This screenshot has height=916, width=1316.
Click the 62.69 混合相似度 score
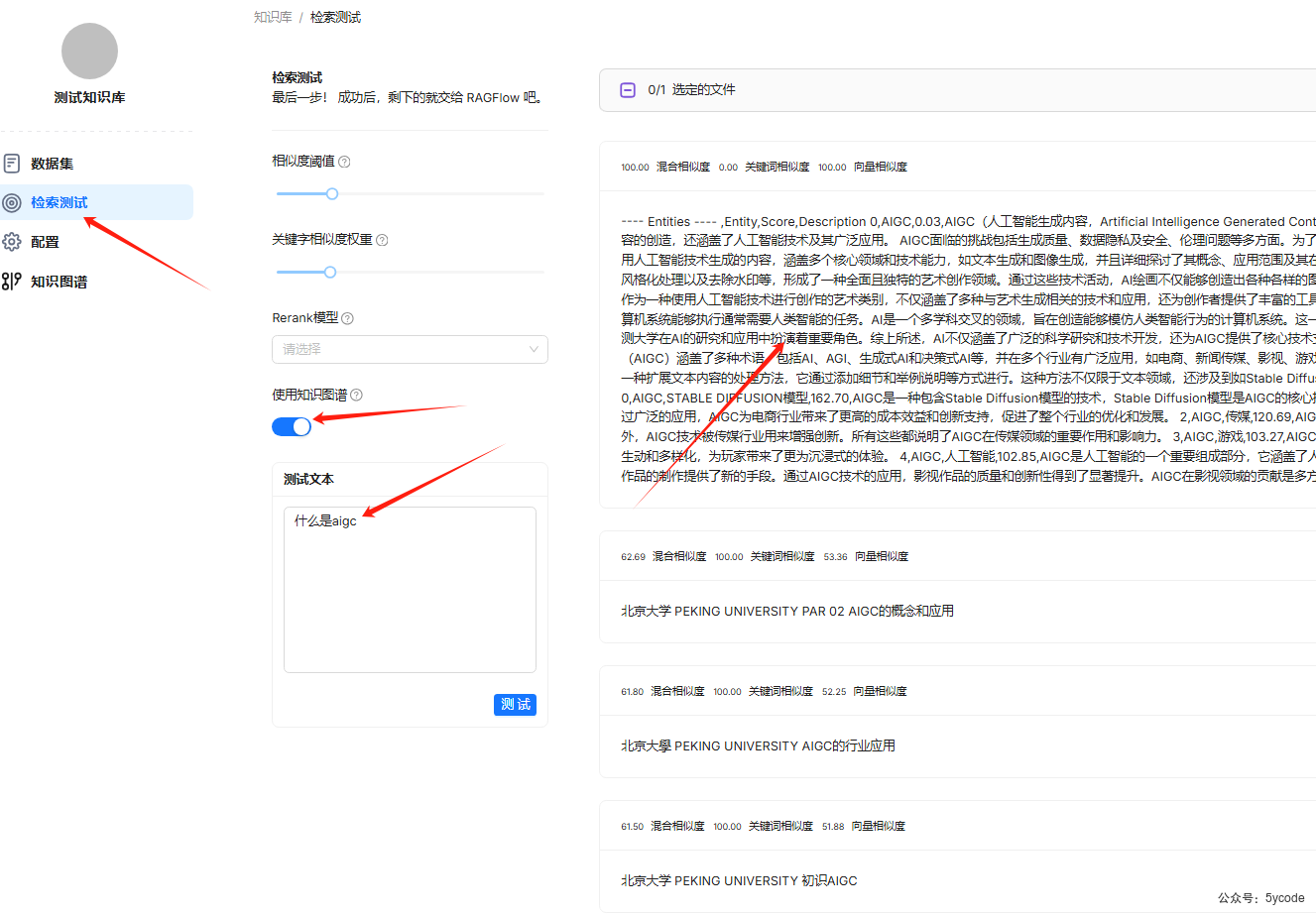pos(663,556)
